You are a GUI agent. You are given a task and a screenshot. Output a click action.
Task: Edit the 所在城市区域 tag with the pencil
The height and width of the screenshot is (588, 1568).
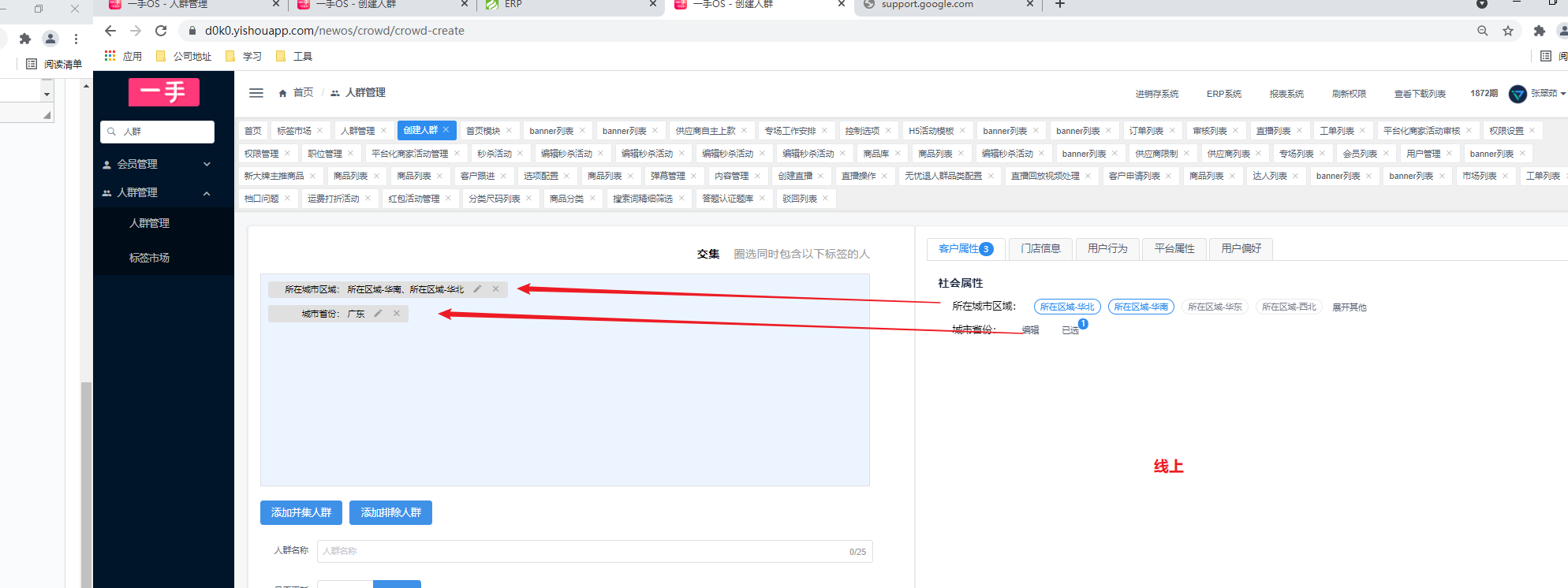(x=477, y=289)
